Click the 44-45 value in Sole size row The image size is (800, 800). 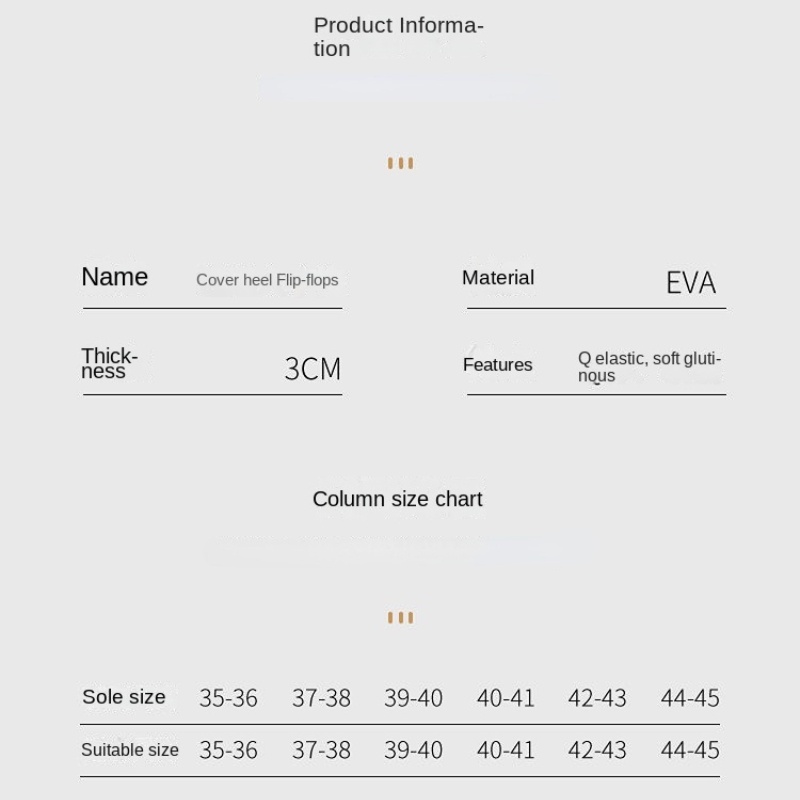point(690,698)
